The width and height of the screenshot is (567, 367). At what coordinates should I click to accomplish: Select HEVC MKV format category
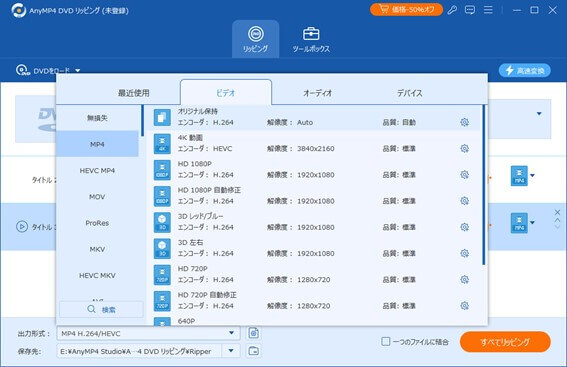(97, 275)
